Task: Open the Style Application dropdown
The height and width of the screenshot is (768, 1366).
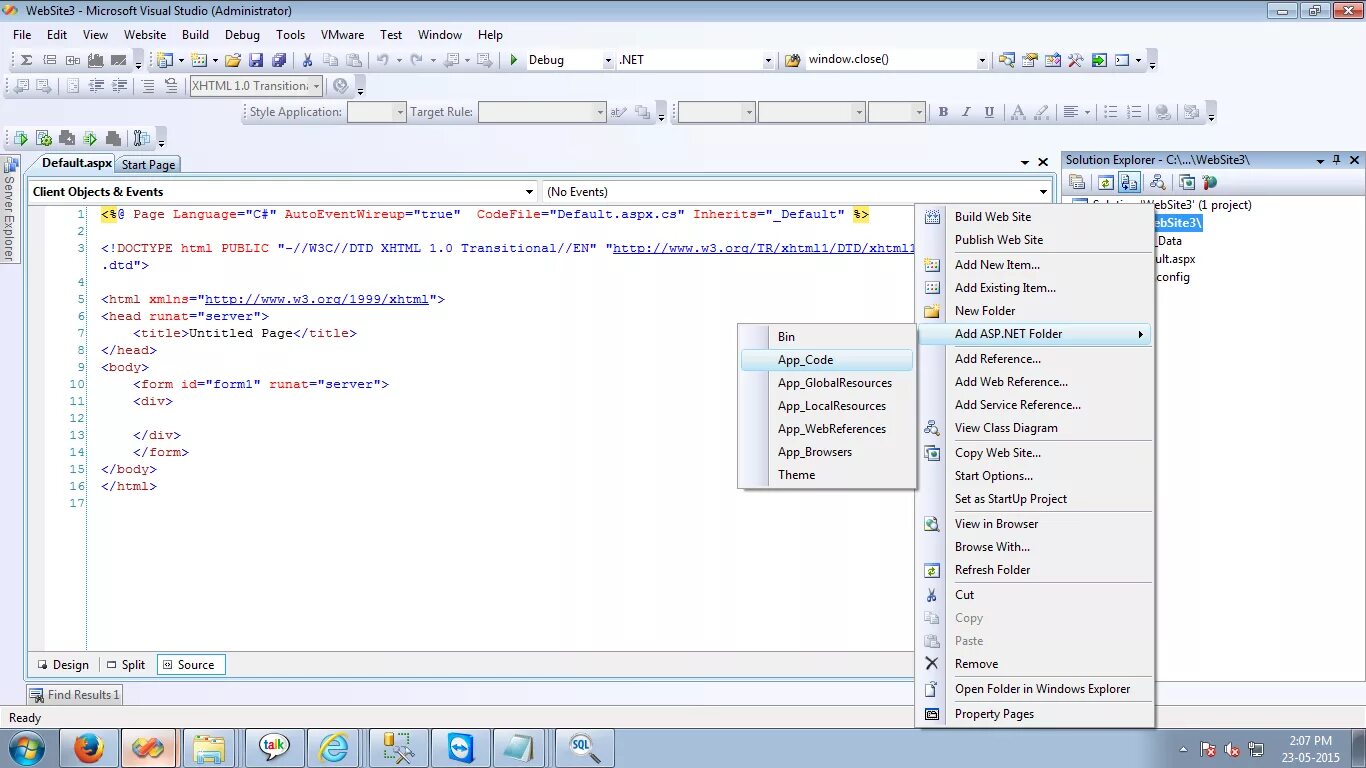Action: pos(400,112)
